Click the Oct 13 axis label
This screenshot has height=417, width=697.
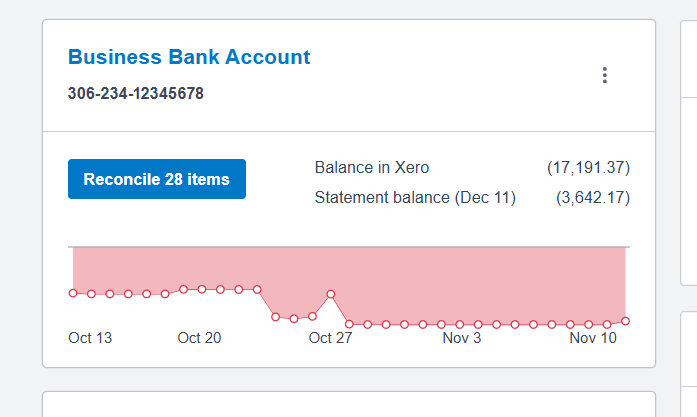(x=90, y=338)
